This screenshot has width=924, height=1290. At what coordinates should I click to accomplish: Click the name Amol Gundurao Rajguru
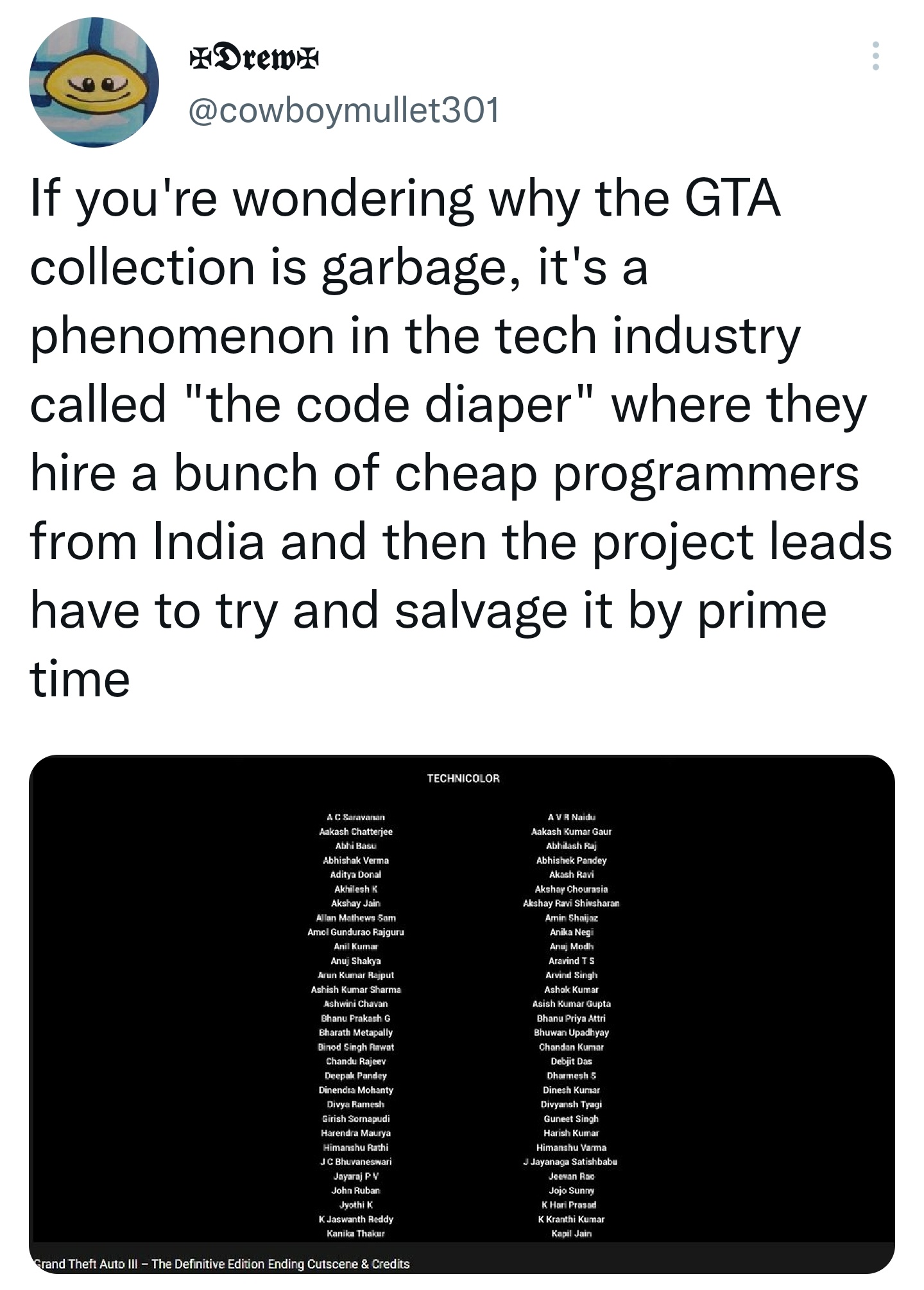(355, 932)
